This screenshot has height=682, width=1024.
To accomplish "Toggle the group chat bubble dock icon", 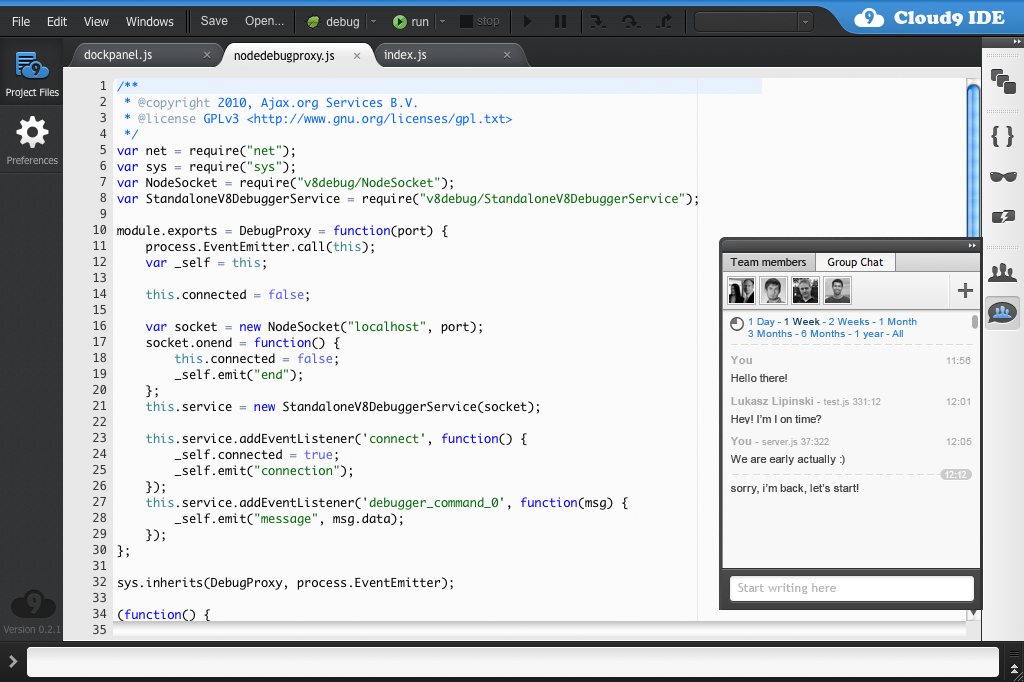I will click(1002, 313).
